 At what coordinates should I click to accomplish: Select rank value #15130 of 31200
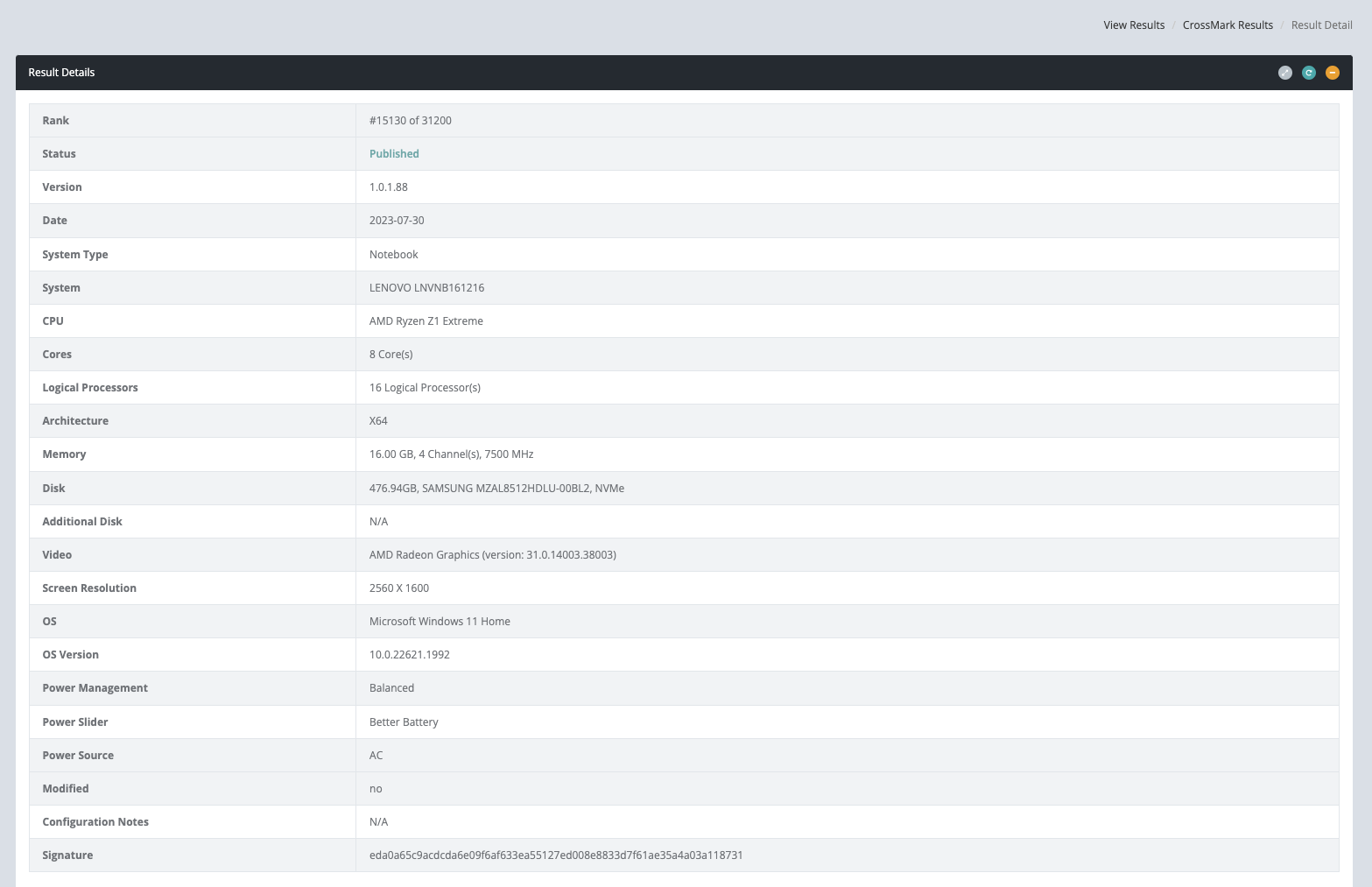tap(411, 121)
